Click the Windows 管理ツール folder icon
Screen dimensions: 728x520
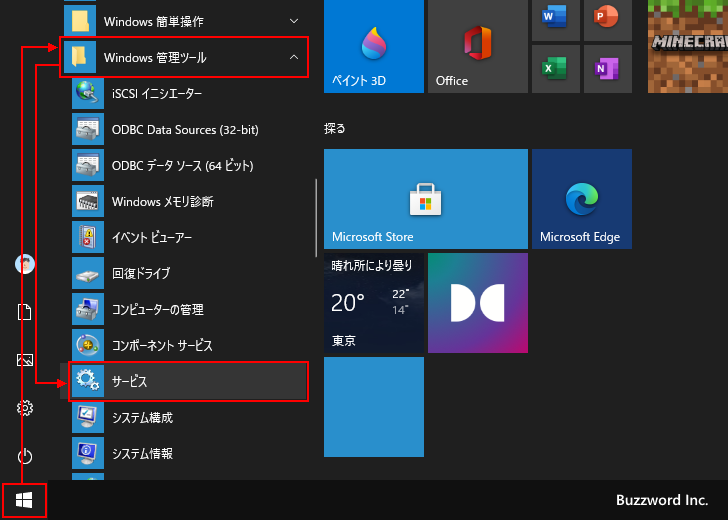click(x=80, y=57)
